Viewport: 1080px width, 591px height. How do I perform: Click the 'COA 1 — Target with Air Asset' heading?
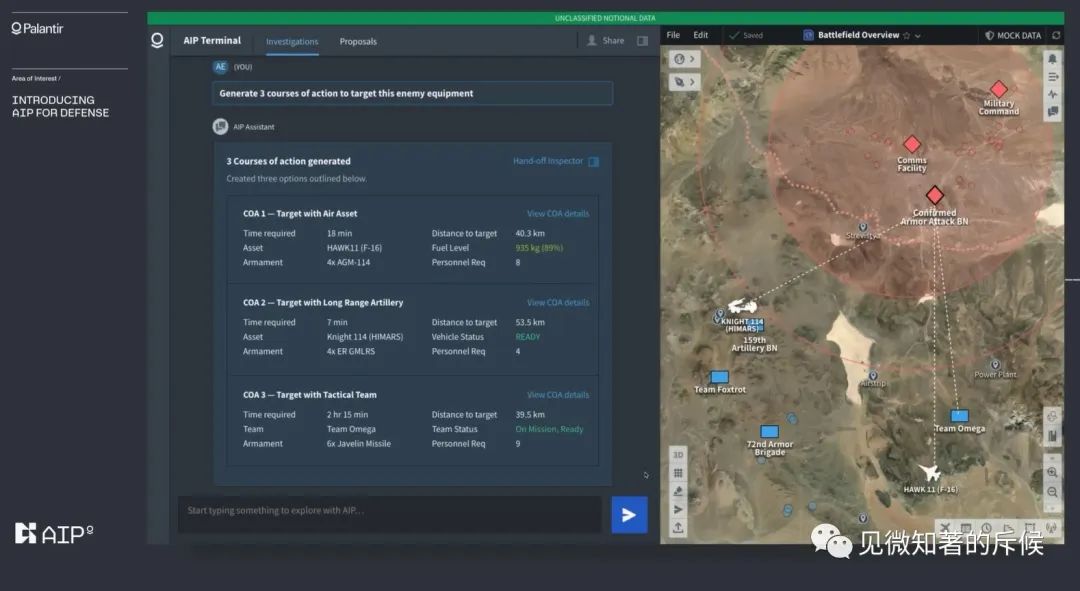tap(300, 214)
